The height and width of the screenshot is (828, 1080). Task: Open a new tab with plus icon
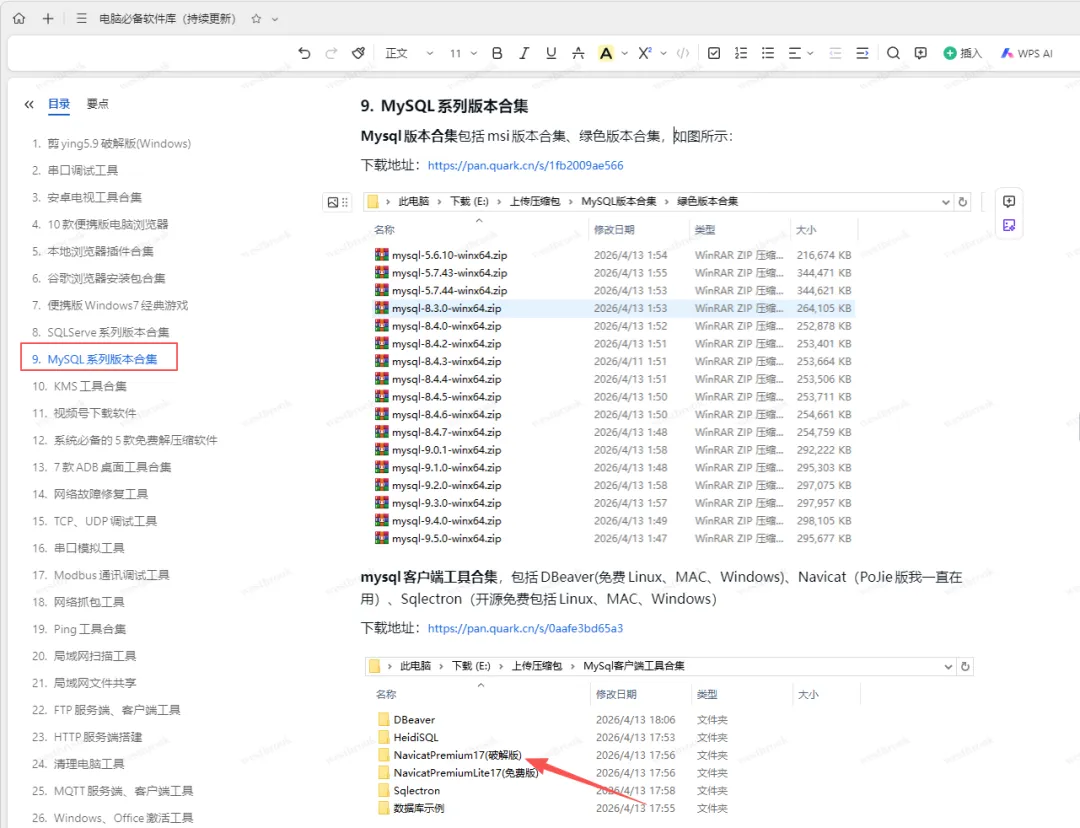(48, 19)
